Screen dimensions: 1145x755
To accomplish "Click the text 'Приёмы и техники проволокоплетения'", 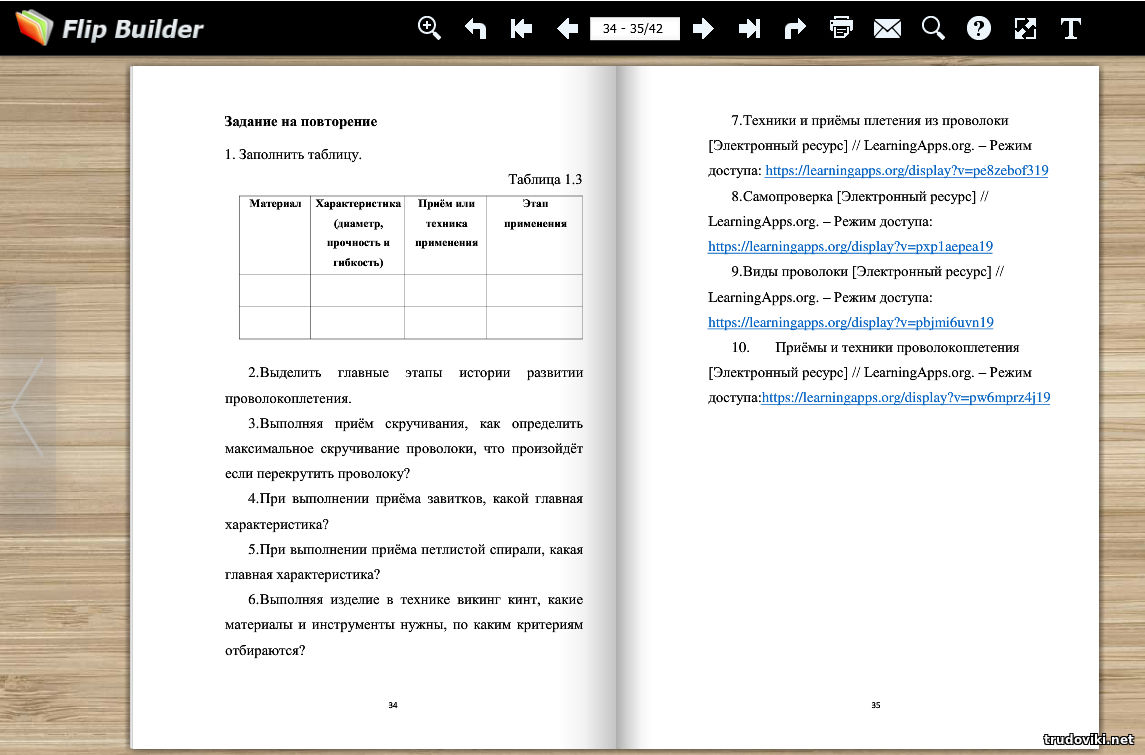I will point(897,348).
